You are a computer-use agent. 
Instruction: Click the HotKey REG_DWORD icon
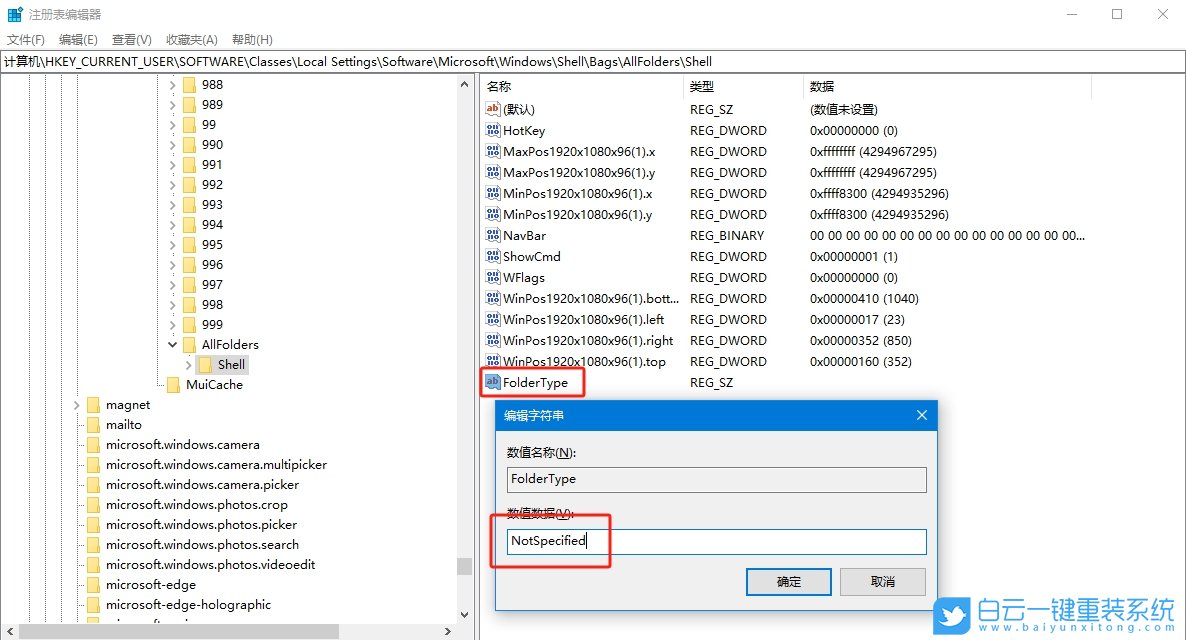(x=492, y=130)
